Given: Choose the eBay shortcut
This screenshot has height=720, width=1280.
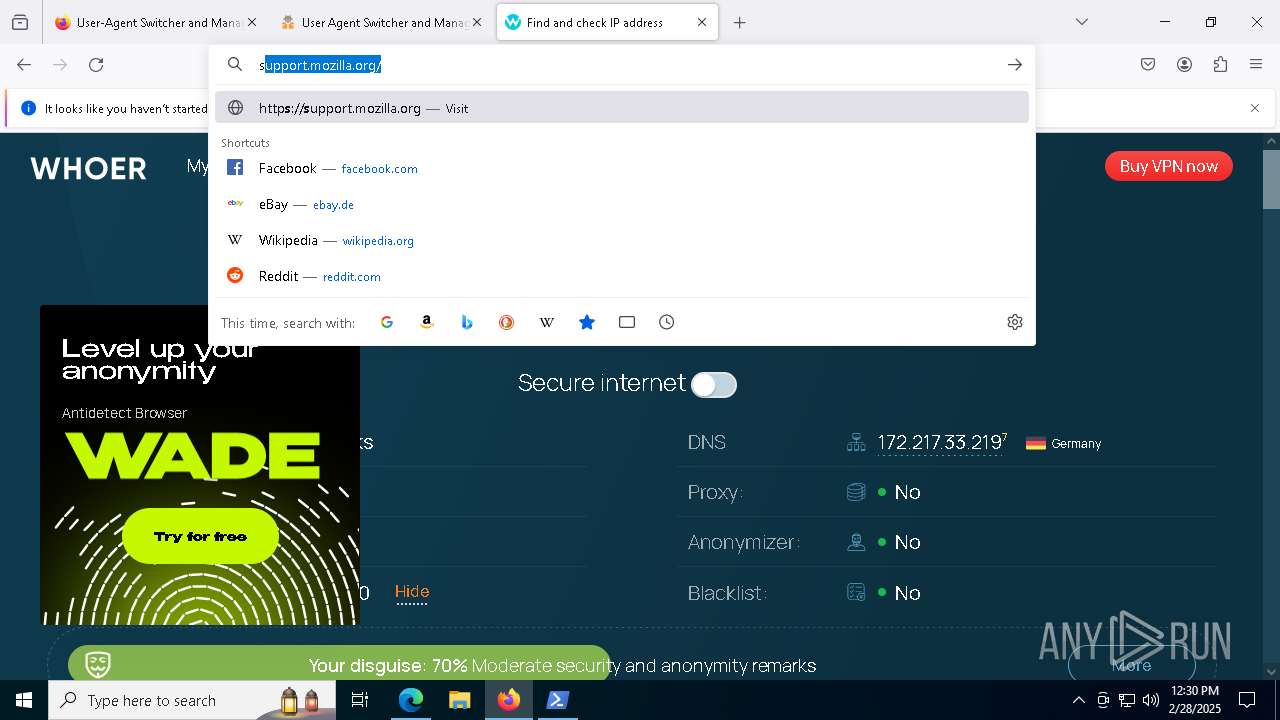Looking at the screenshot, I should click(x=622, y=204).
